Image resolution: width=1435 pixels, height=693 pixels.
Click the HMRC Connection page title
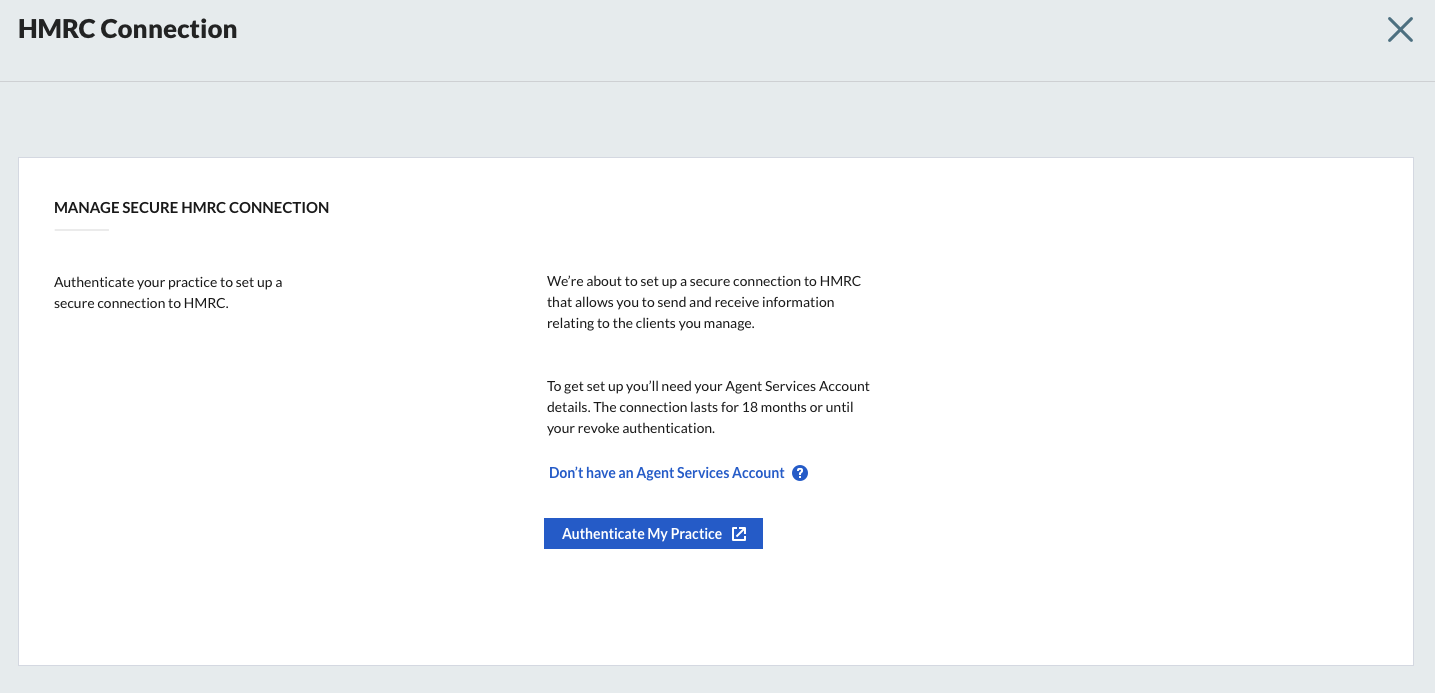[128, 29]
